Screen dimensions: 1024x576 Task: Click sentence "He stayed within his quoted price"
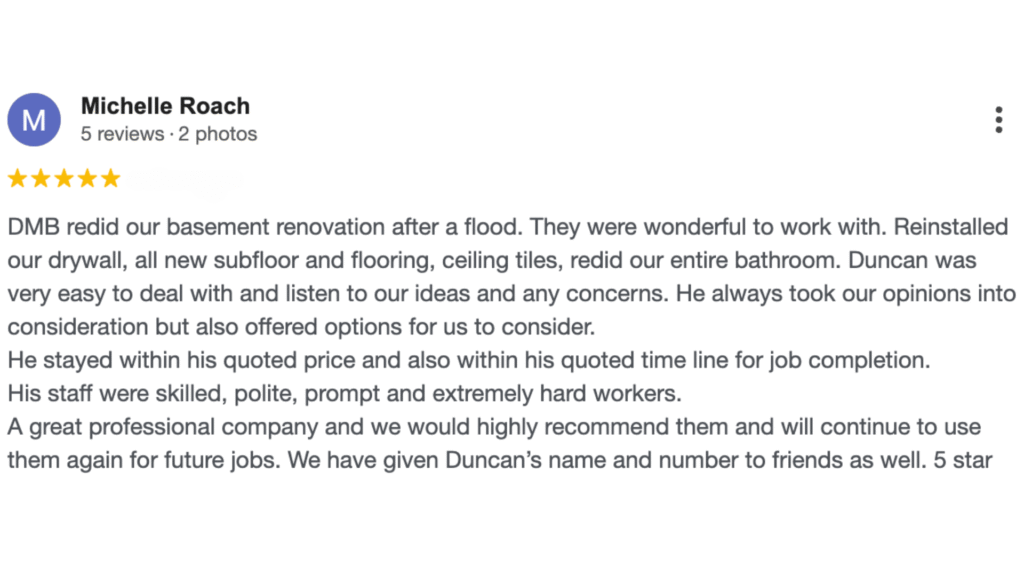468,360
